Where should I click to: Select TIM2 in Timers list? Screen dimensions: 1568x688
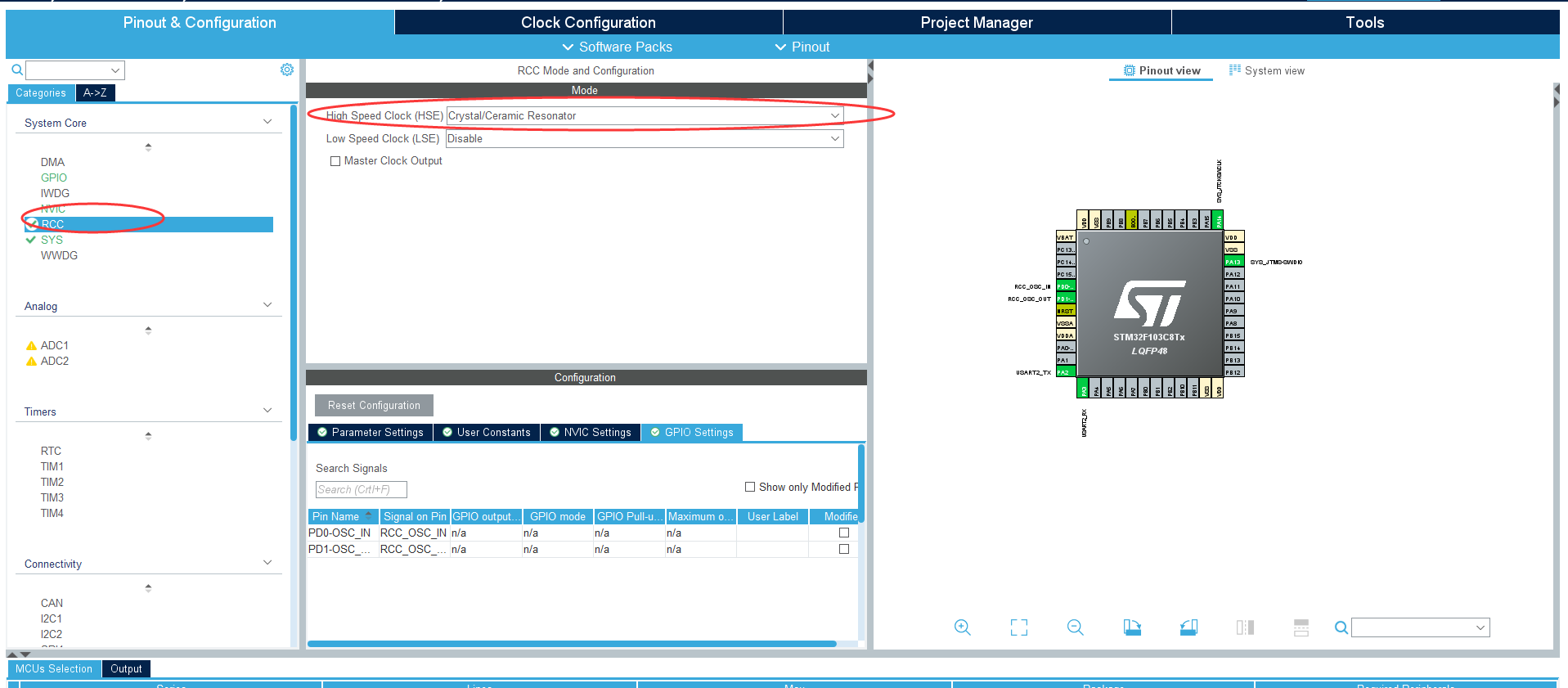52,482
